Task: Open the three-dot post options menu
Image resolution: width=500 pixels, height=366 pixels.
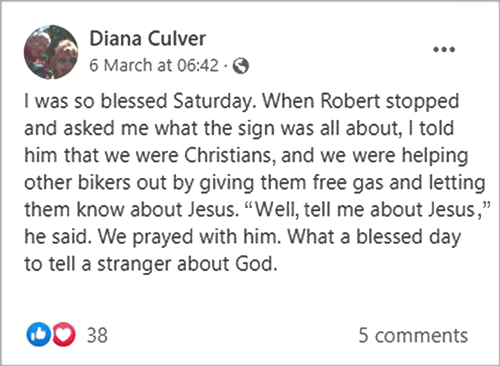Action: (444, 50)
